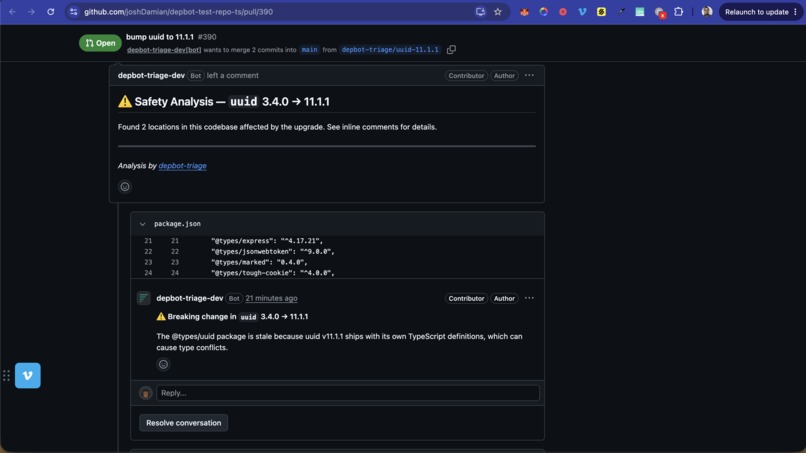
Task: Open the red circle extension icon
Action: click(563, 12)
